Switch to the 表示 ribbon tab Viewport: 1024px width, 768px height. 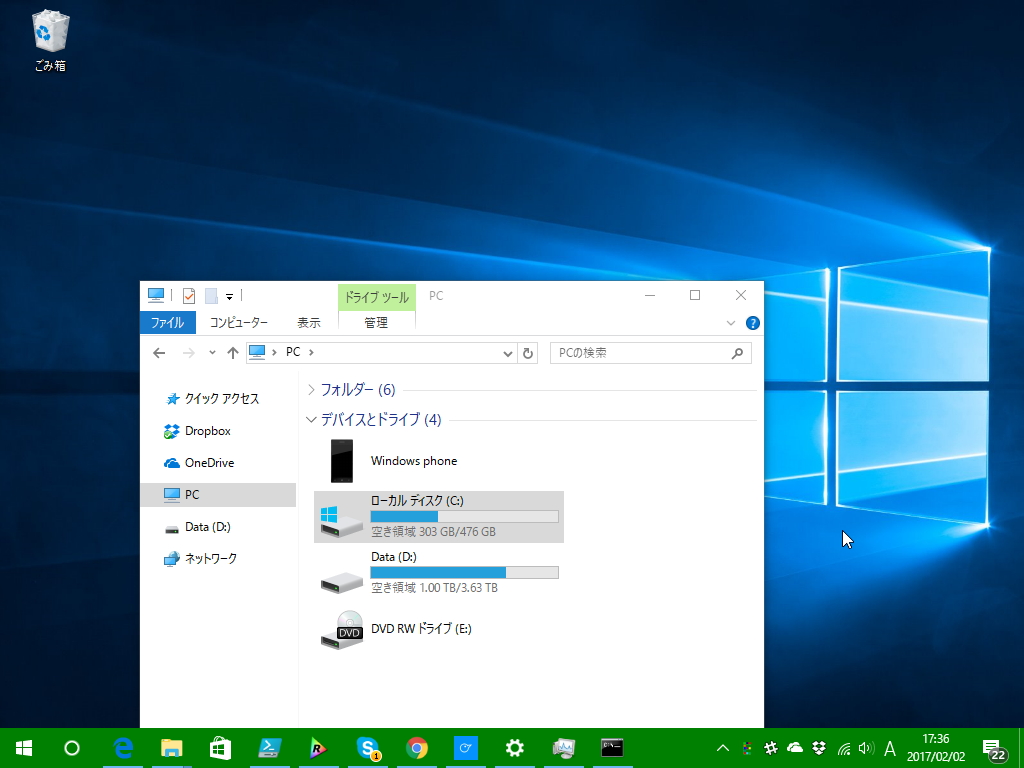tap(309, 323)
